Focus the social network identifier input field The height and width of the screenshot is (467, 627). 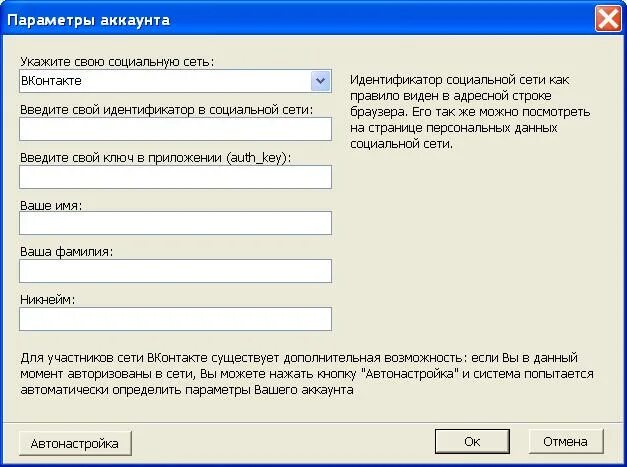[x=175, y=129]
